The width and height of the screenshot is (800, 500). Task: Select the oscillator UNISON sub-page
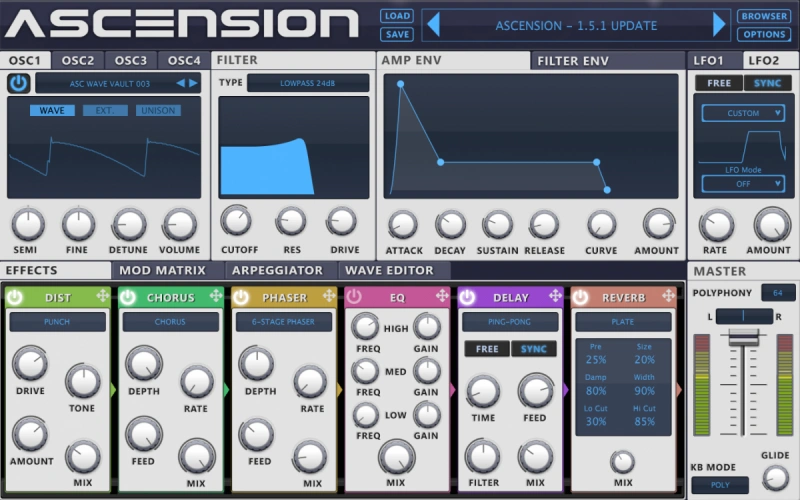coord(158,110)
